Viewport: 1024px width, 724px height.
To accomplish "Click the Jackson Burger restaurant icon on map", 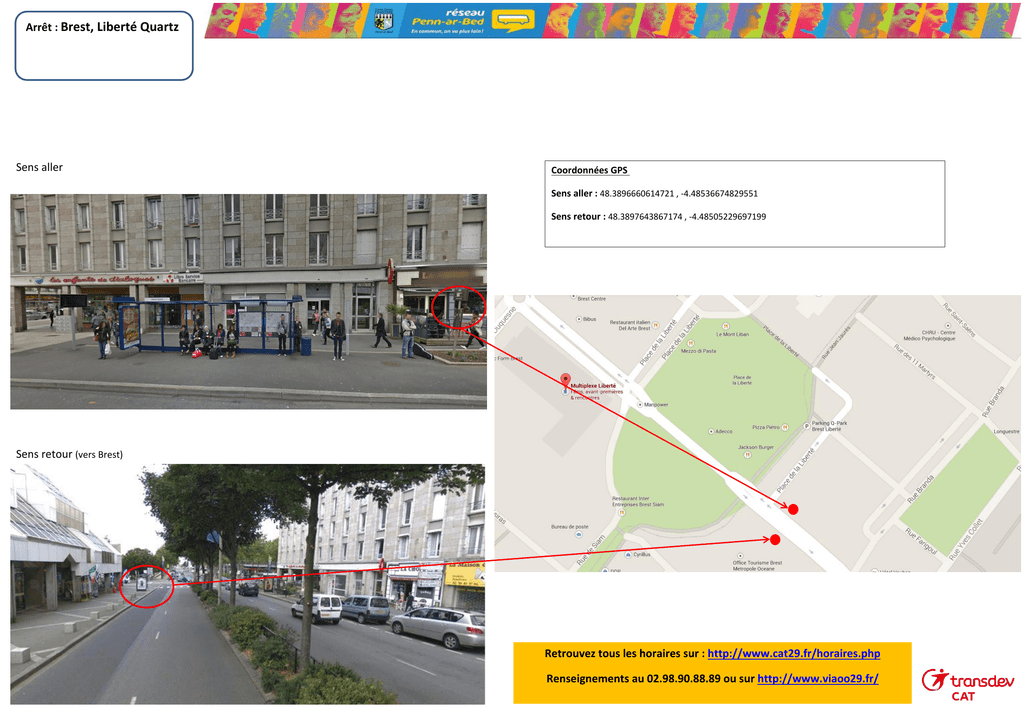I will pyautogui.click(x=747, y=455).
